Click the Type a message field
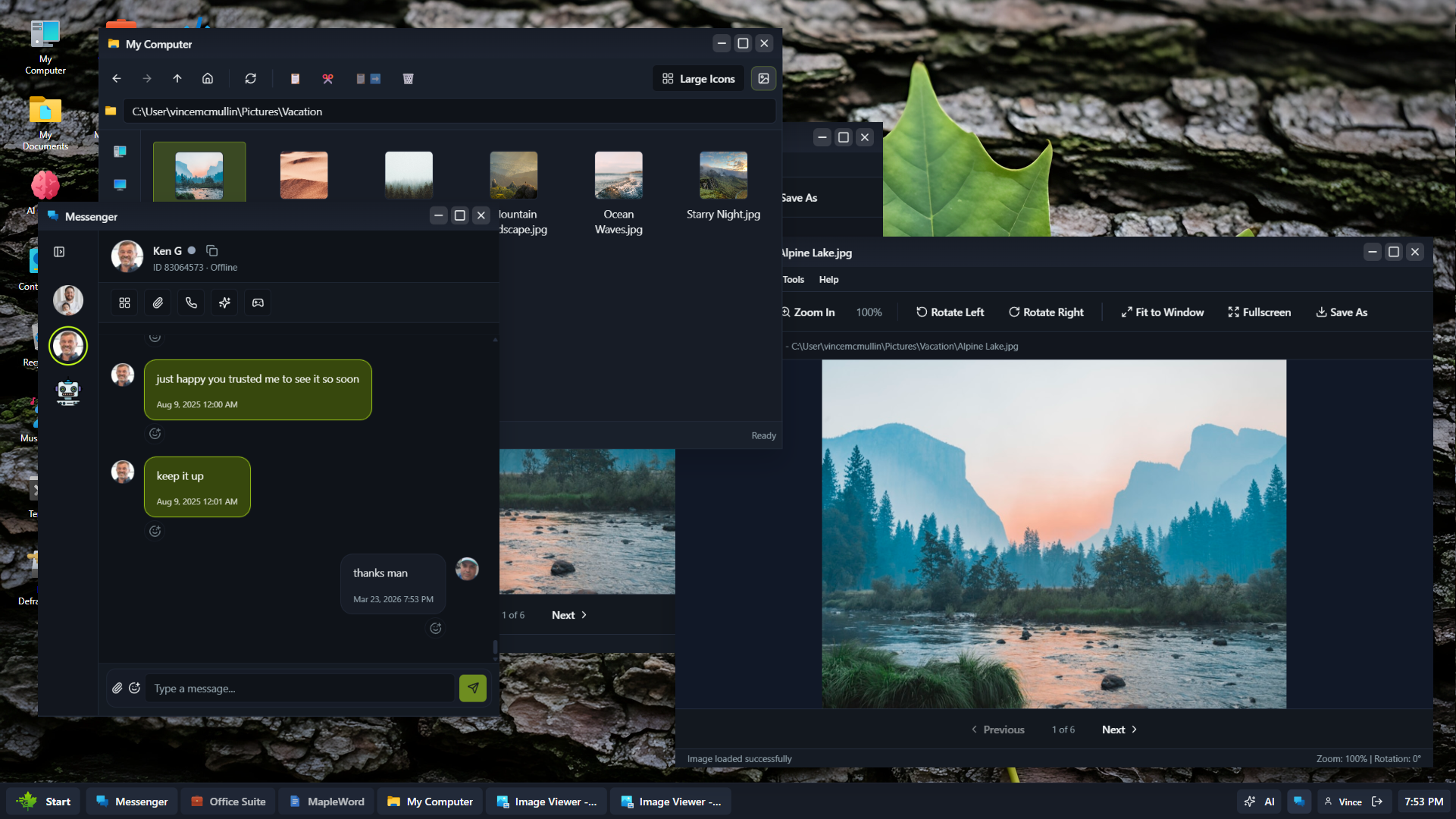Viewport: 1456px width, 819px height. pos(300,689)
